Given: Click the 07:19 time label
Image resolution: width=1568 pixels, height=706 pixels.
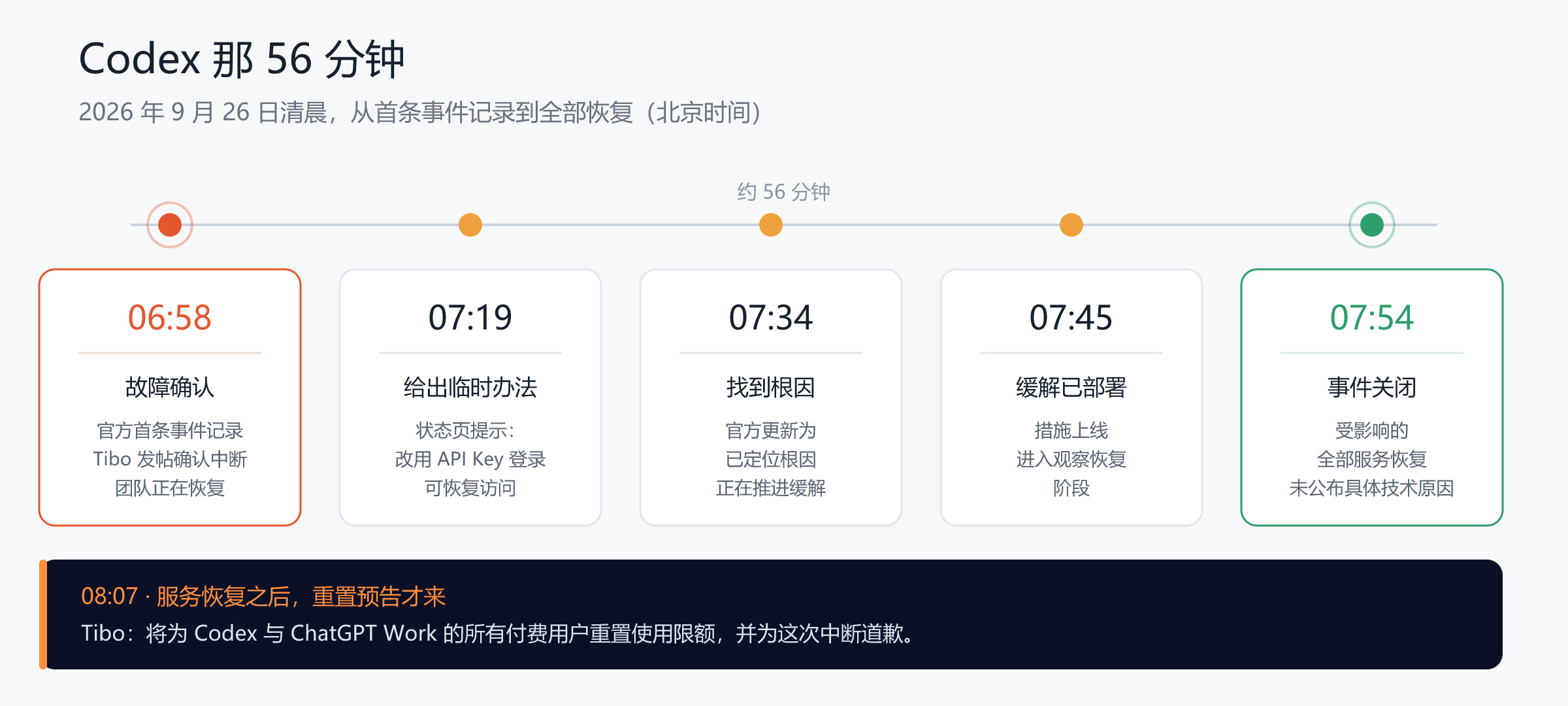Looking at the screenshot, I should (470, 318).
